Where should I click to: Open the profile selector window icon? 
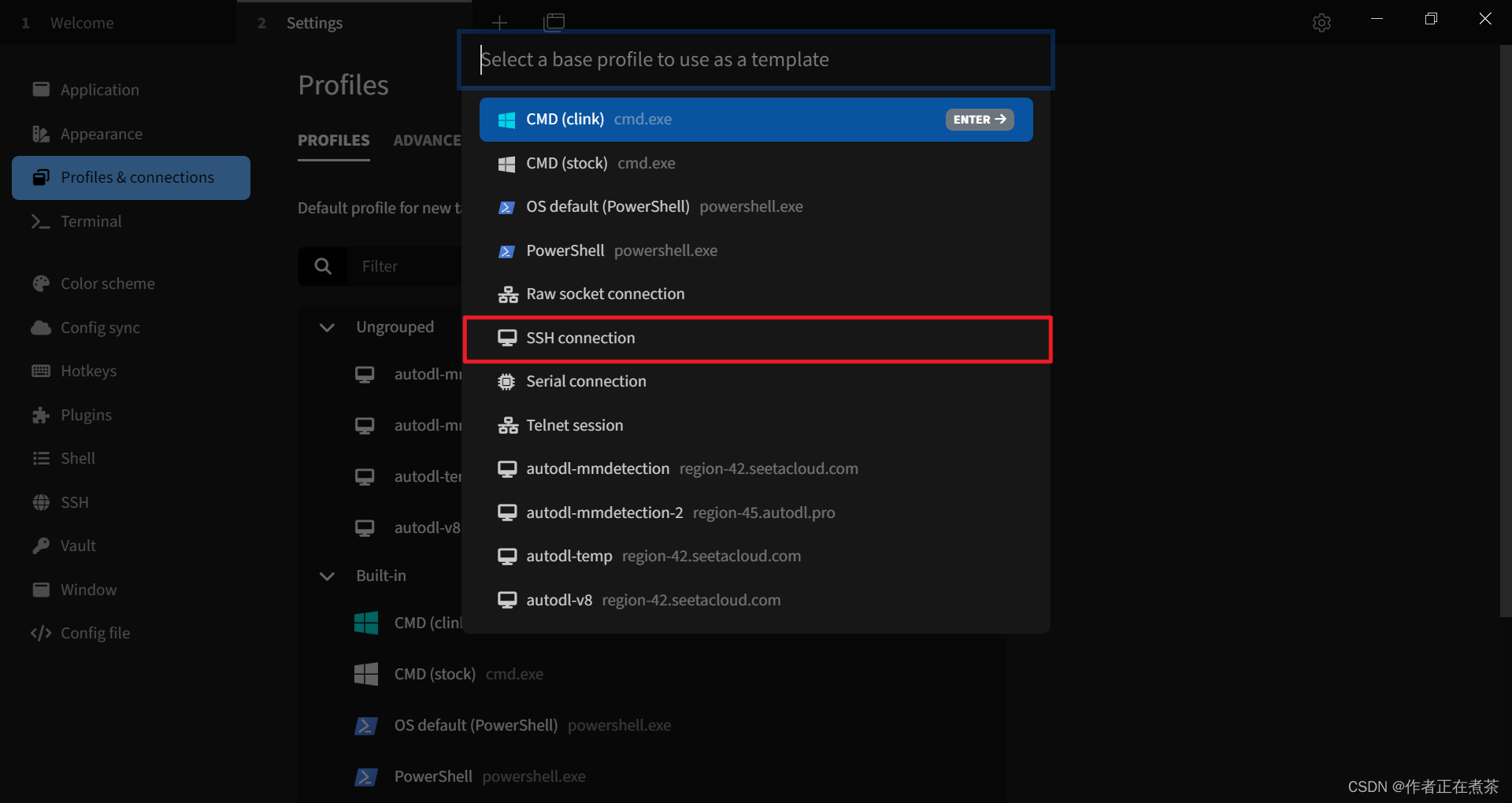coord(554,23)
